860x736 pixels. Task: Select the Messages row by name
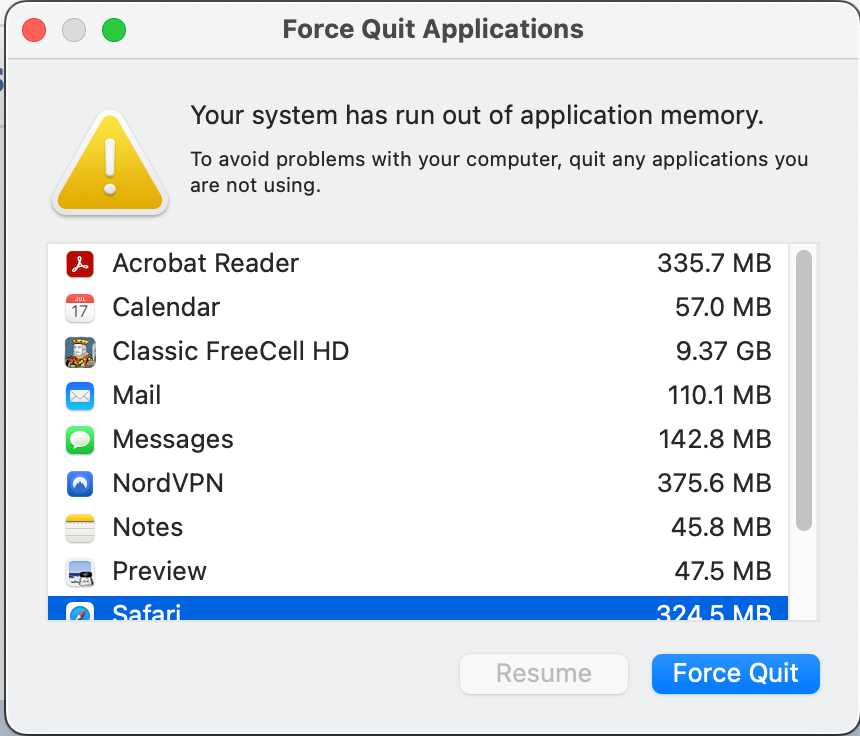[x=173, y=440]
